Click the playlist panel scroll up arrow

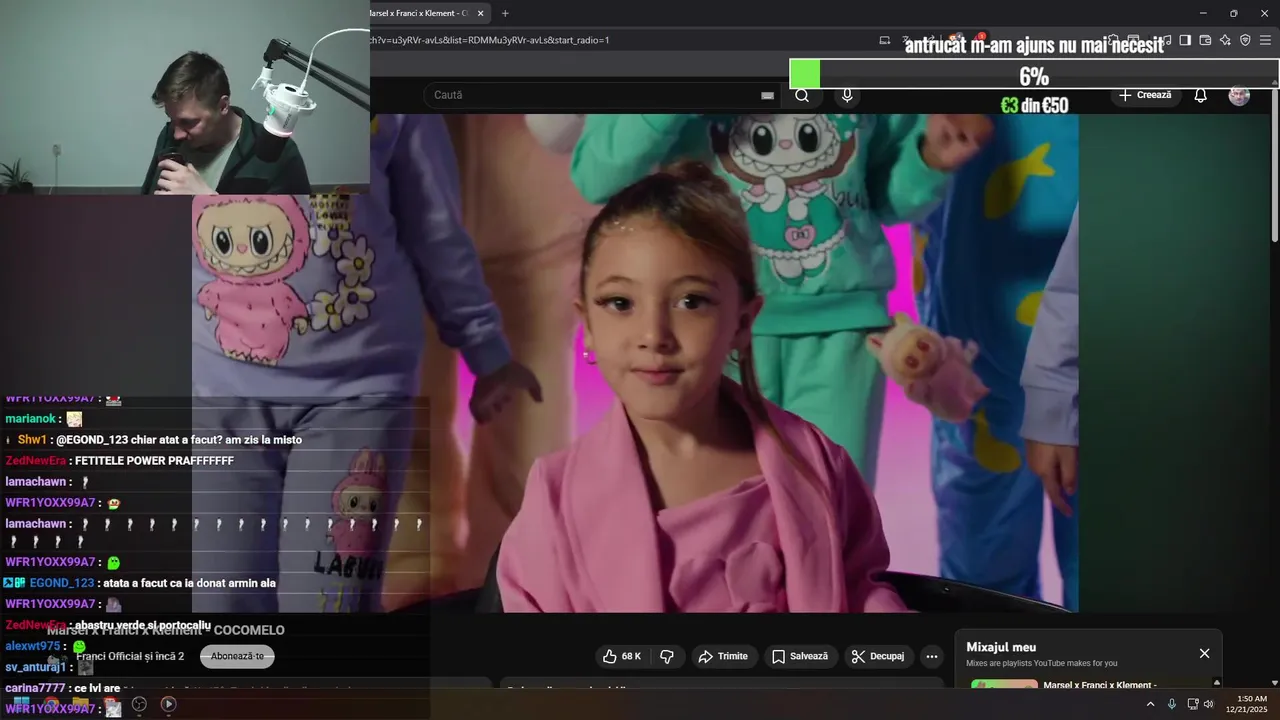(1216, 682)
